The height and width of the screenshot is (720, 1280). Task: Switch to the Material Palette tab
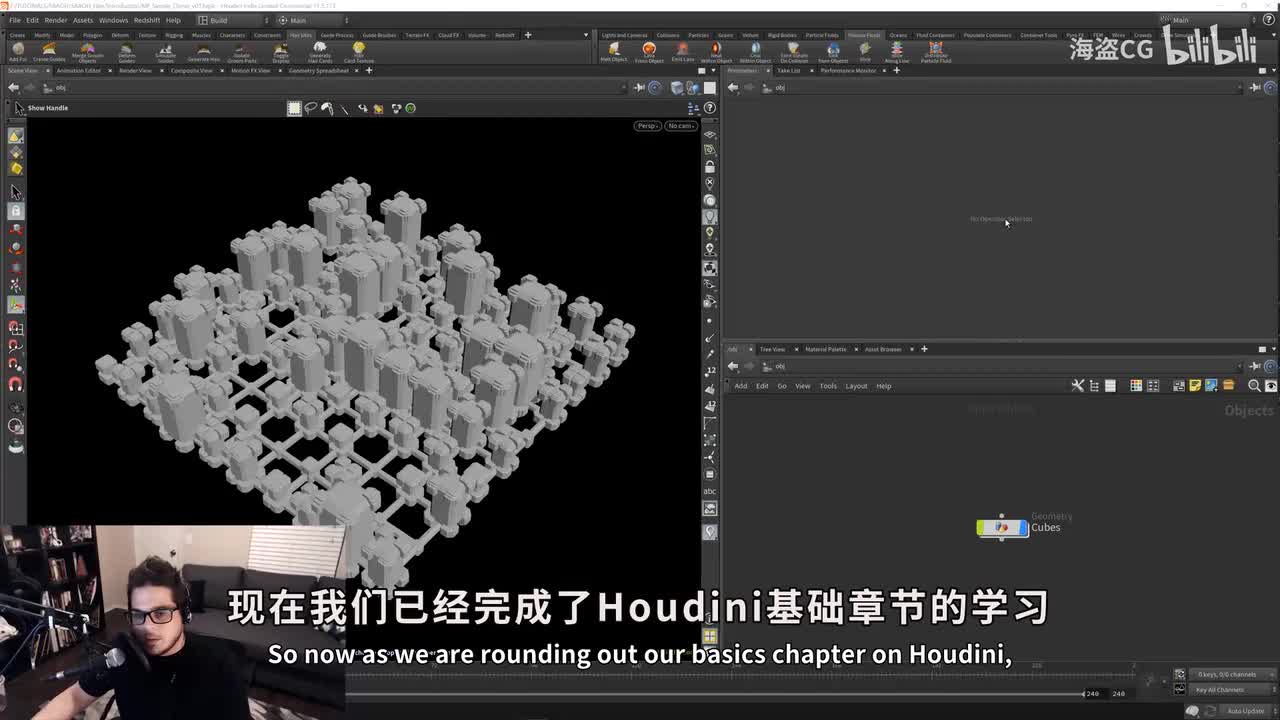826,349
